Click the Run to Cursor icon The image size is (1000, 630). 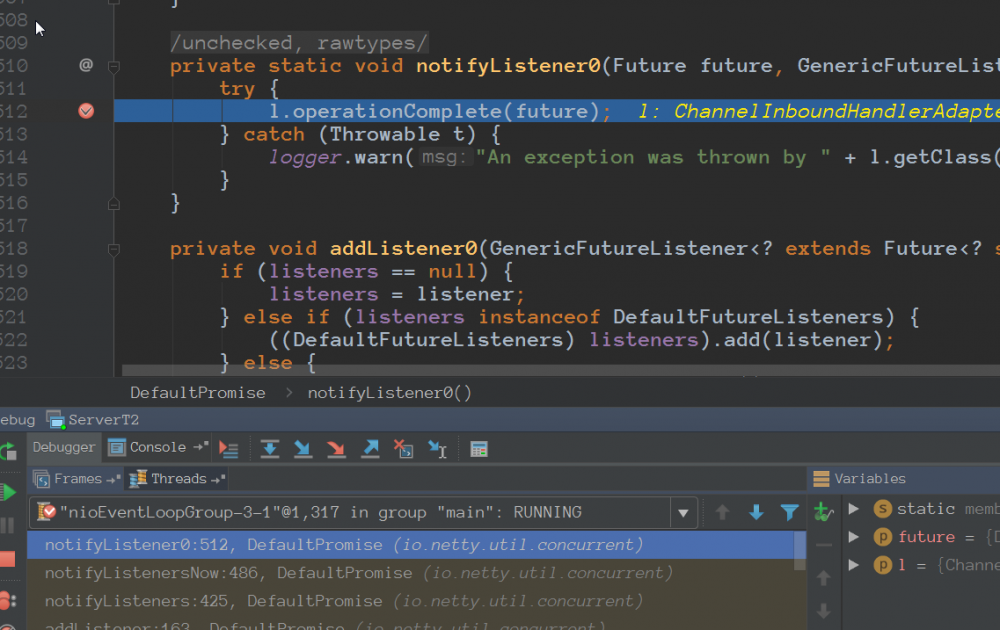click(438, 449)
